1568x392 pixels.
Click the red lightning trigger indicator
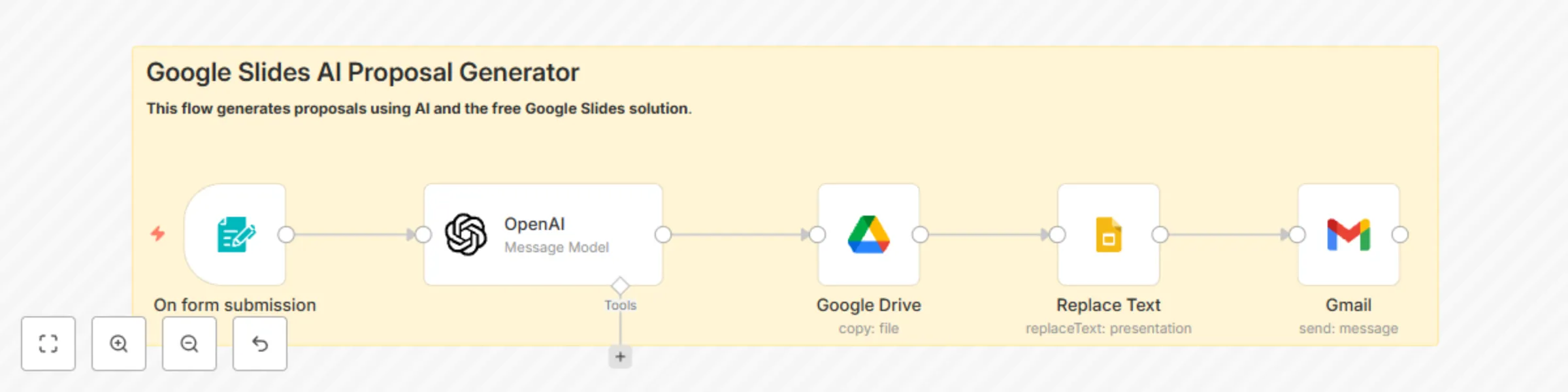[x=157, y=233]
